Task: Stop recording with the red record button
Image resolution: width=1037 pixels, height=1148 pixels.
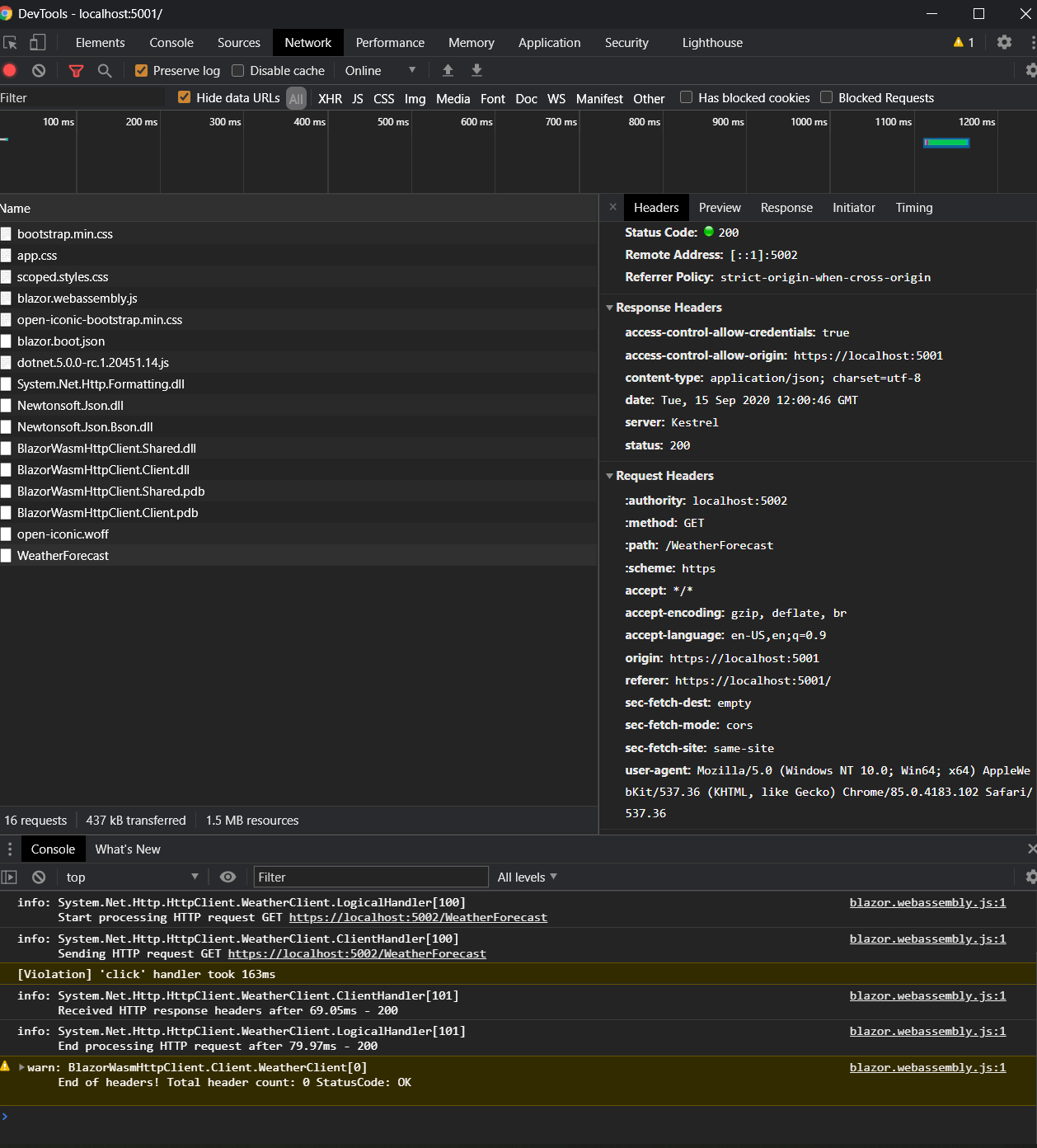Action: coord(9,71)
